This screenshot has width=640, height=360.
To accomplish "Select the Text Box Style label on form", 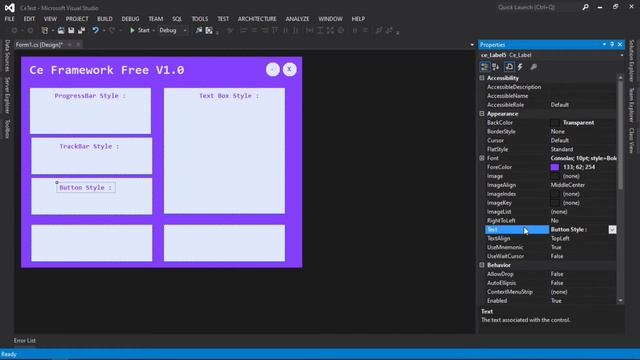I will point(229,96).
